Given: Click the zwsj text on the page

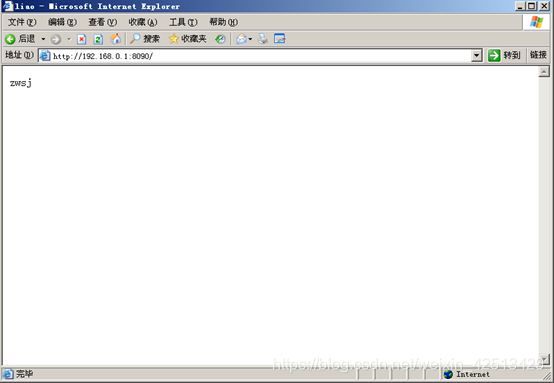Looking at the screenshot, I should pos(21,83).
